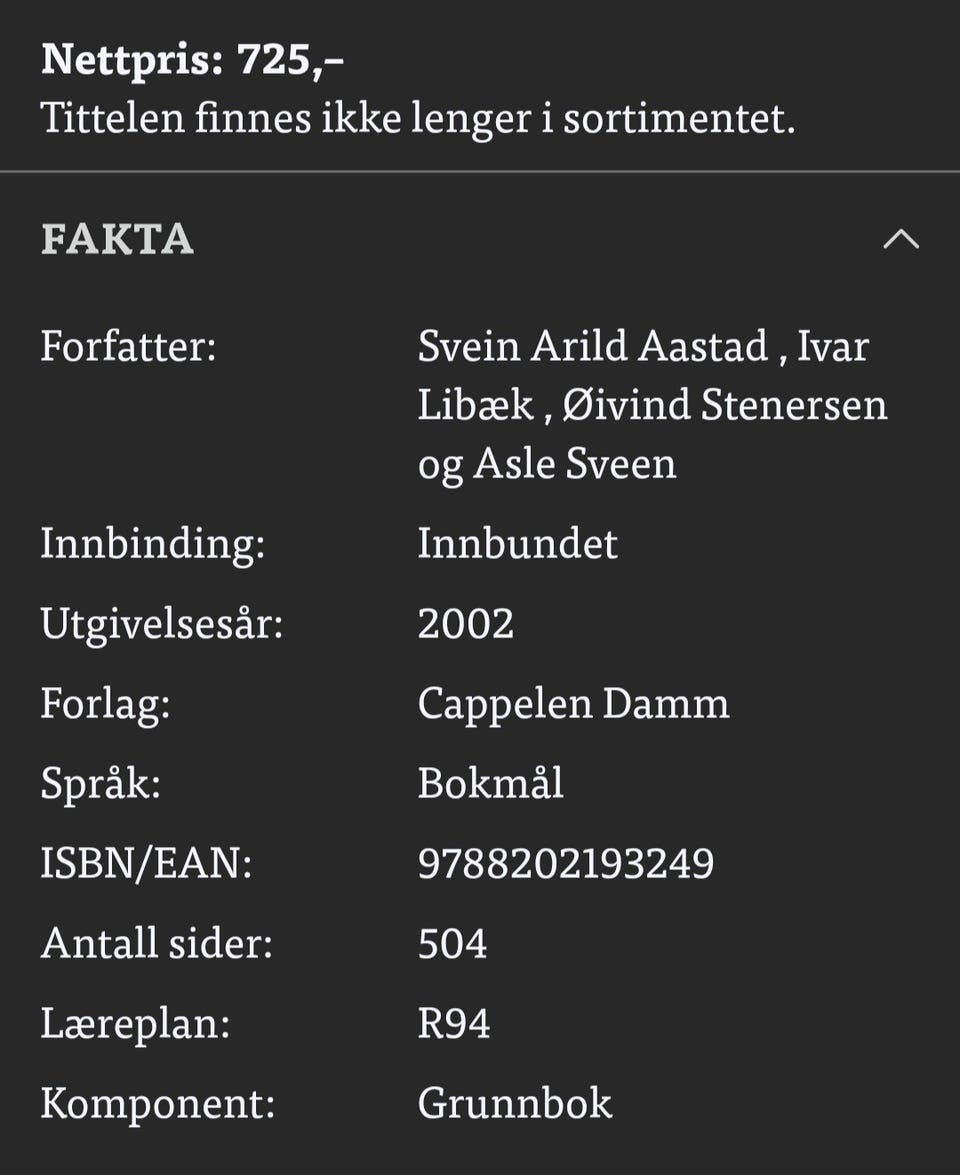The height and width of the screenshot is (1175, 960).
Task: Click the Komponent label
Action: click(158, 1105)
